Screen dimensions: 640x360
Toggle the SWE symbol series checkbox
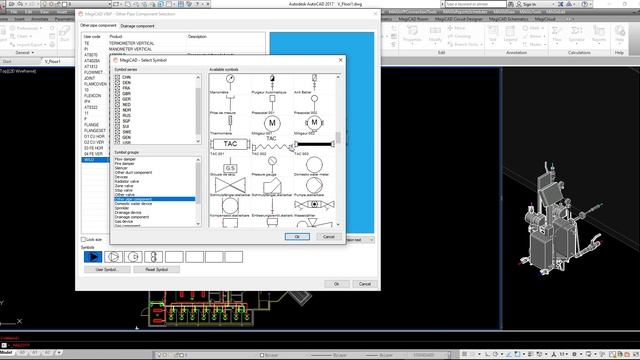click(117, 132)
